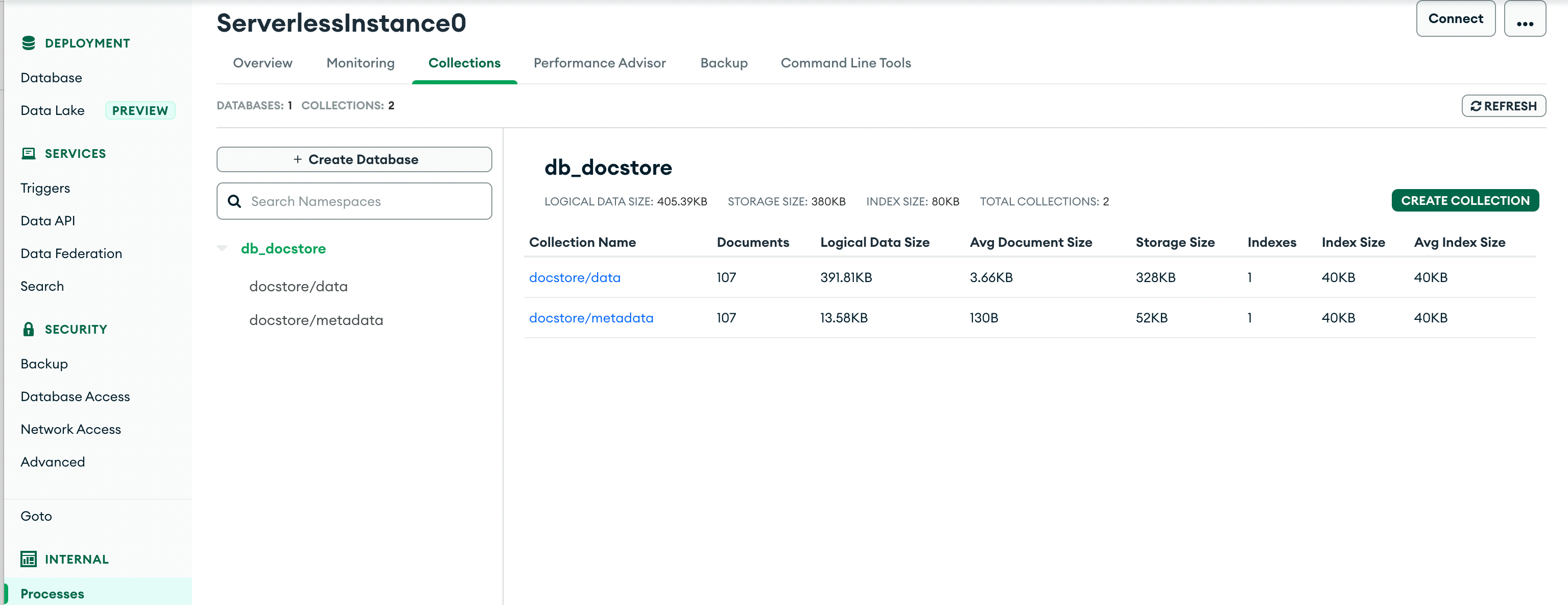Viewport: 1568px width, 605px height.
Task: Open the docstore/metadata collection link
Action: (x=590, y=317)
